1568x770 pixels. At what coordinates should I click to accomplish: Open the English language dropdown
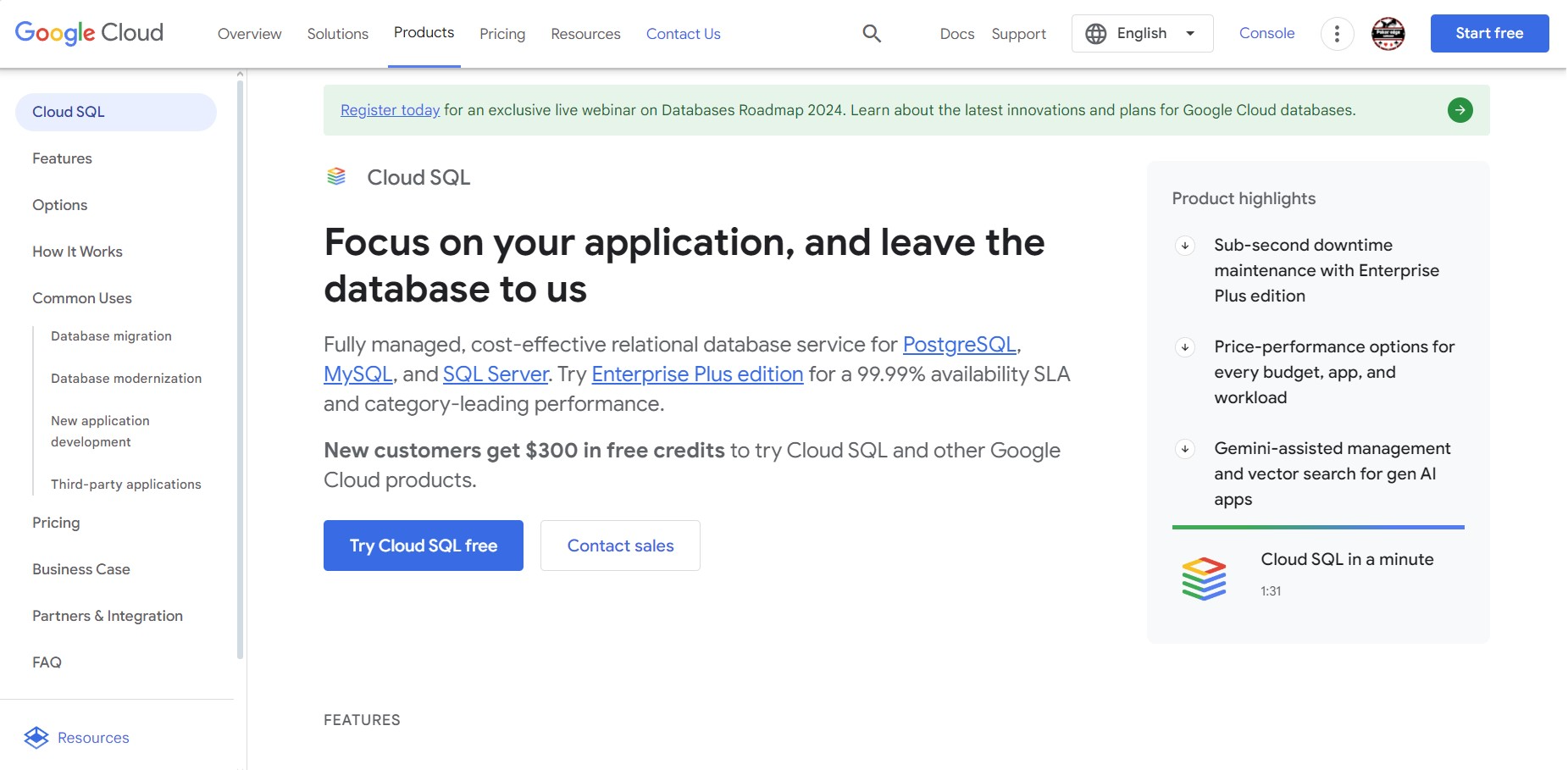click(x=1142, y=34)
